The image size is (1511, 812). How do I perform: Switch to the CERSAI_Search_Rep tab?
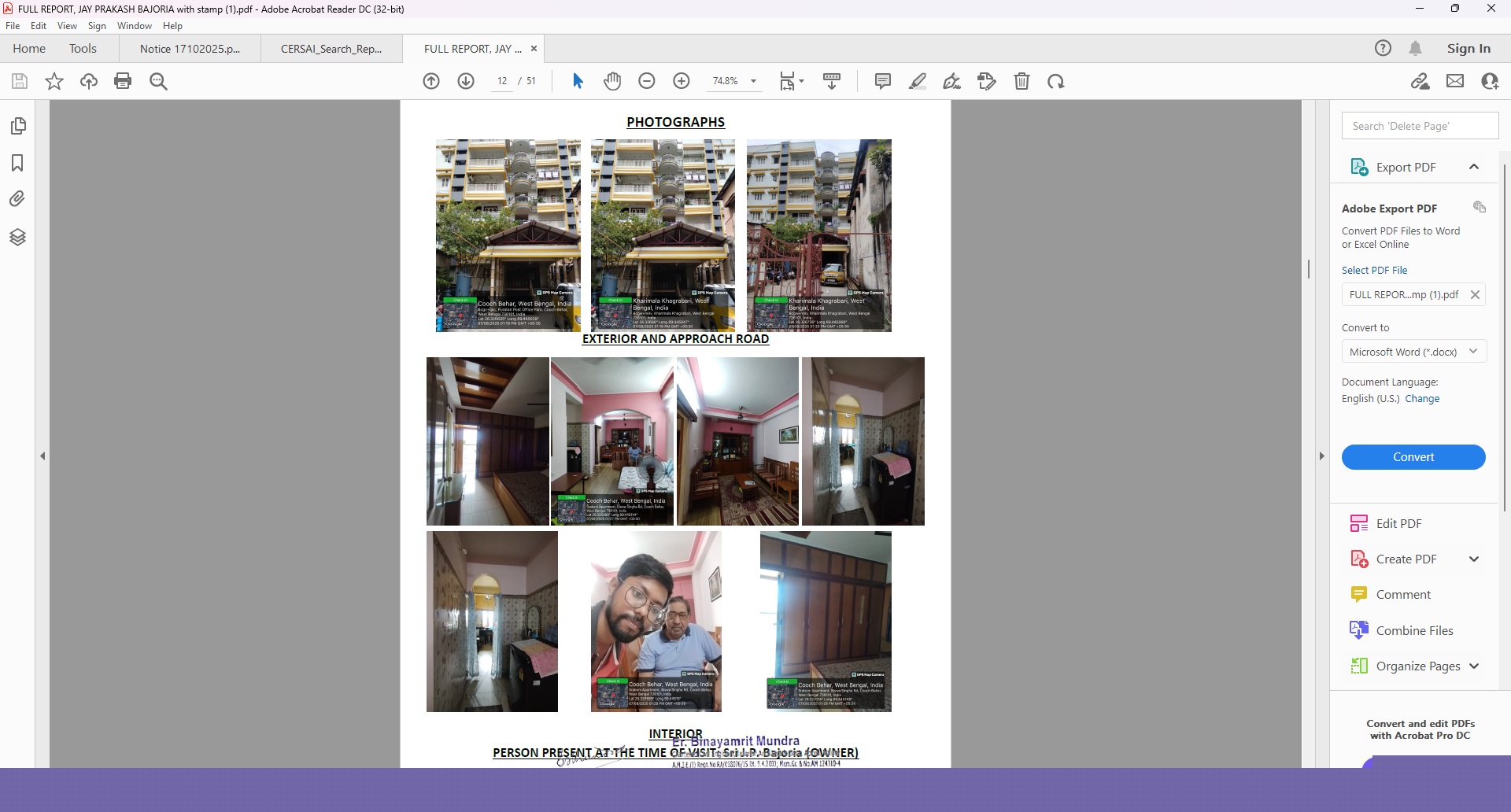coord(331,48)
